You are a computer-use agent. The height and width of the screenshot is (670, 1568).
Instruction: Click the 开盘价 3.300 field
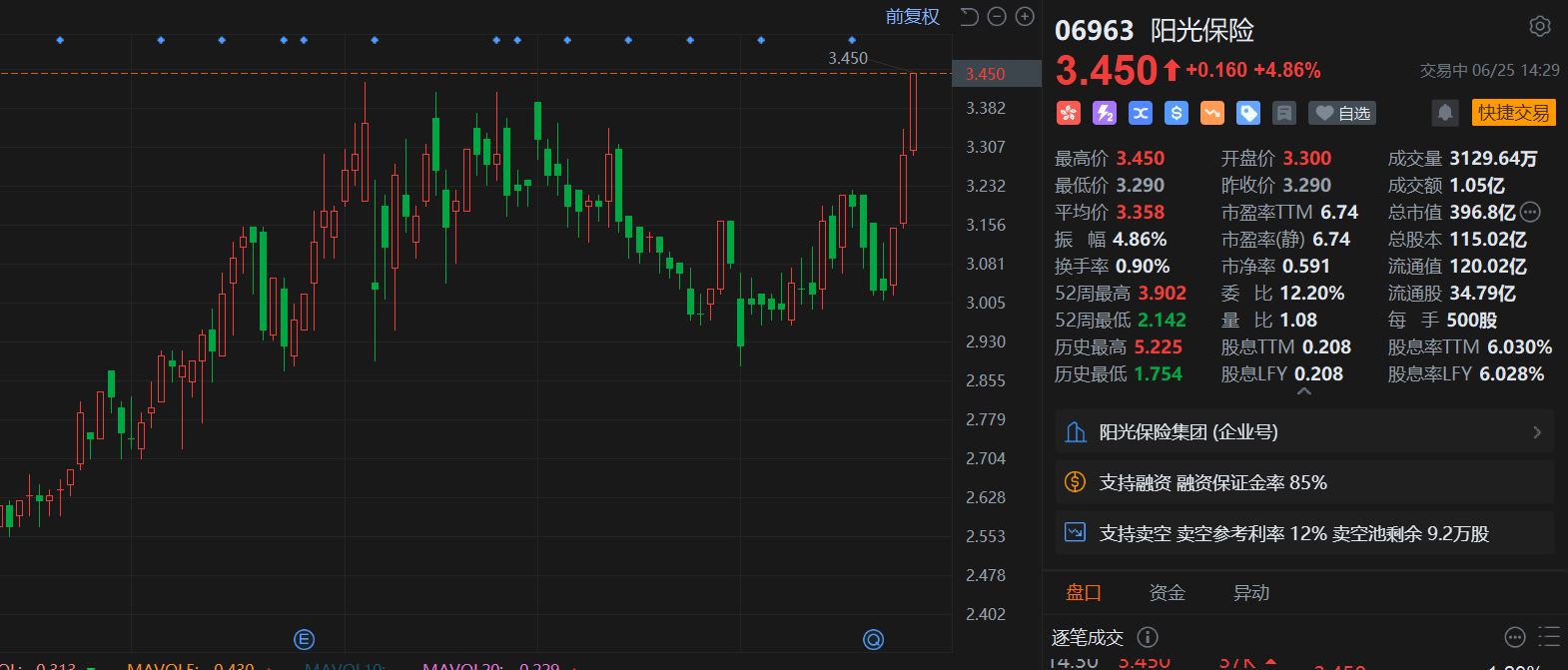click(1276, 158)
